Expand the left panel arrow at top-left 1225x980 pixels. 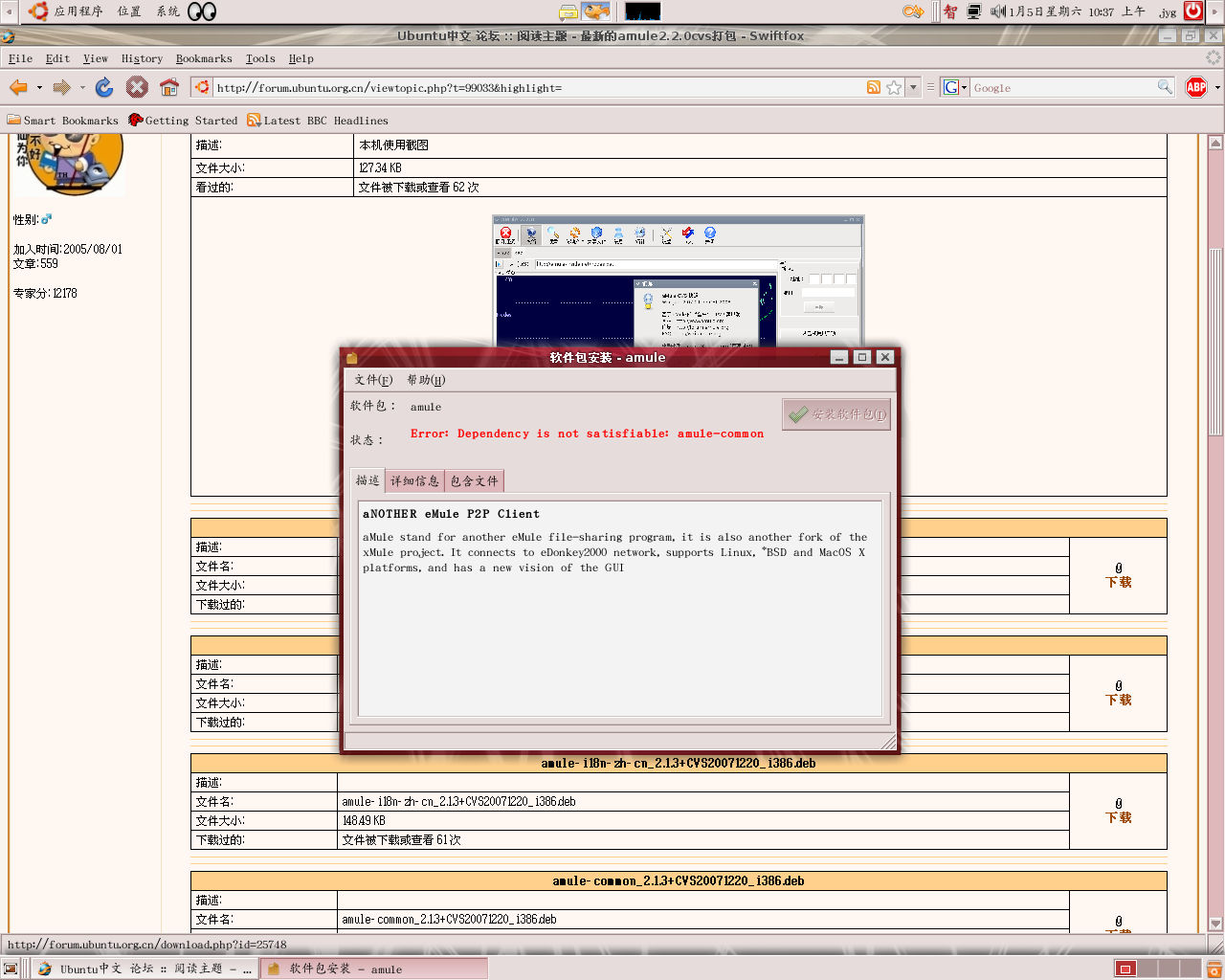coord(10,11)
